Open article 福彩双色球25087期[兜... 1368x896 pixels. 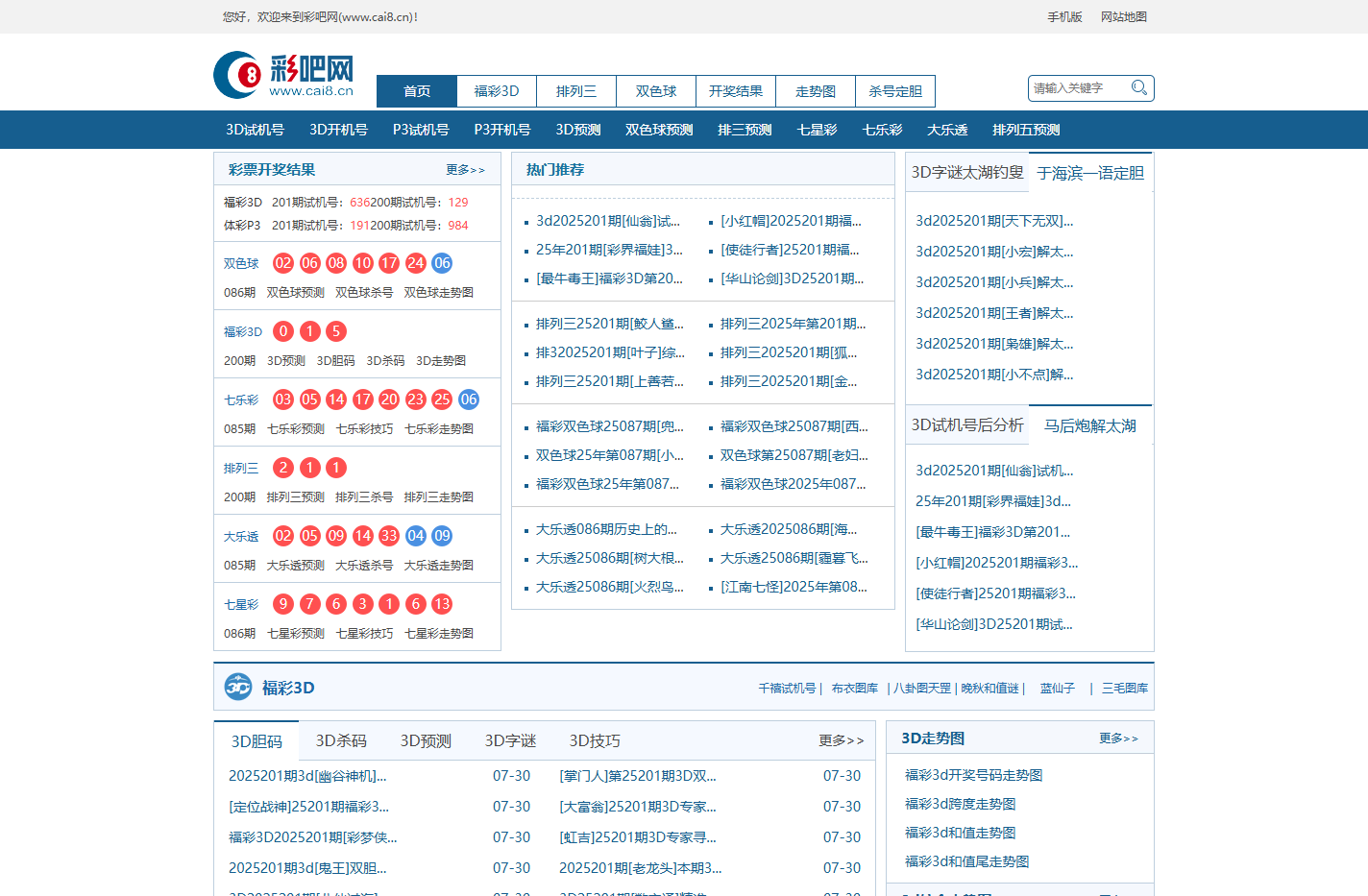[610, 426]
